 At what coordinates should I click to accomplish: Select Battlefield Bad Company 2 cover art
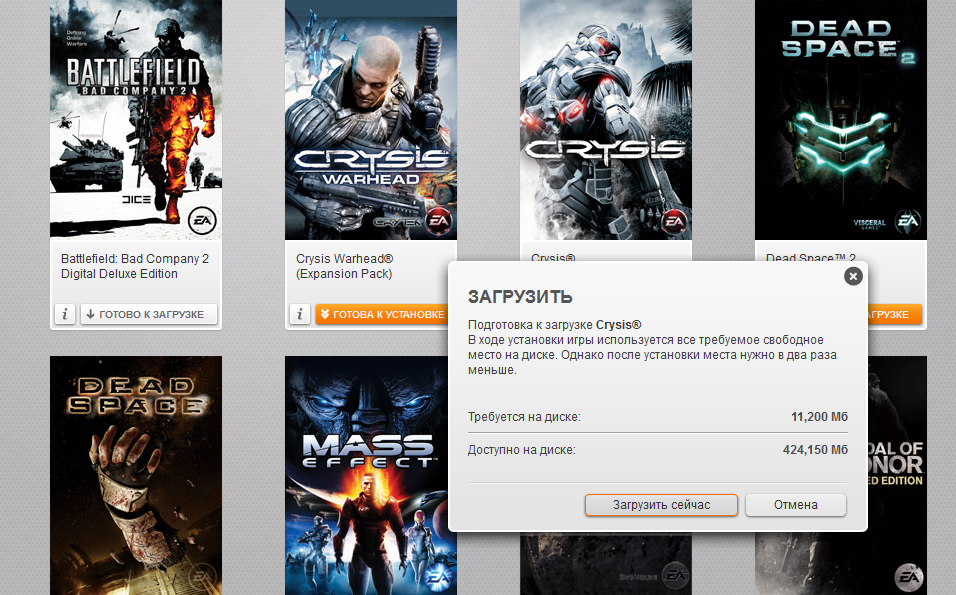136,119
